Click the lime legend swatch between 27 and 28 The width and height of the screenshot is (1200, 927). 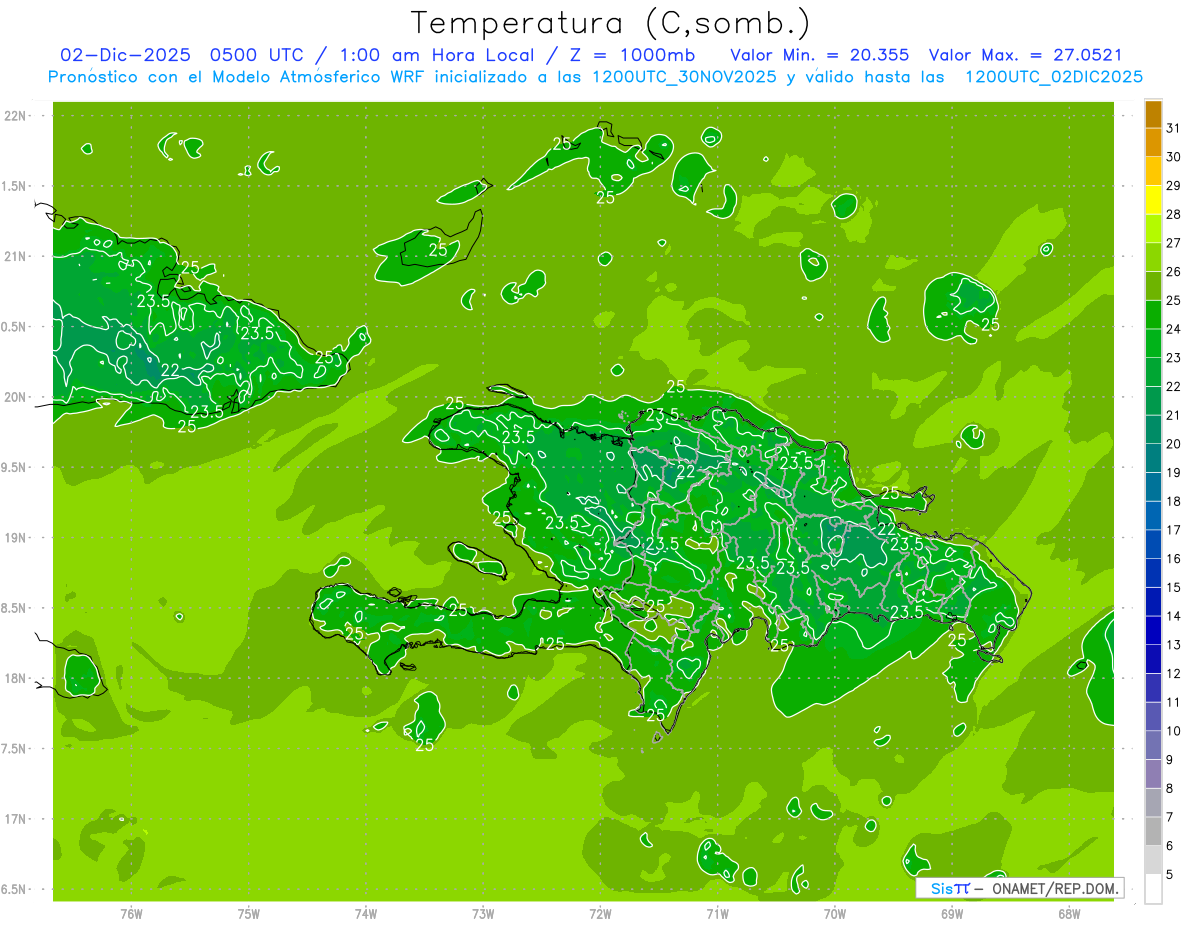[x=1153, y=228]
